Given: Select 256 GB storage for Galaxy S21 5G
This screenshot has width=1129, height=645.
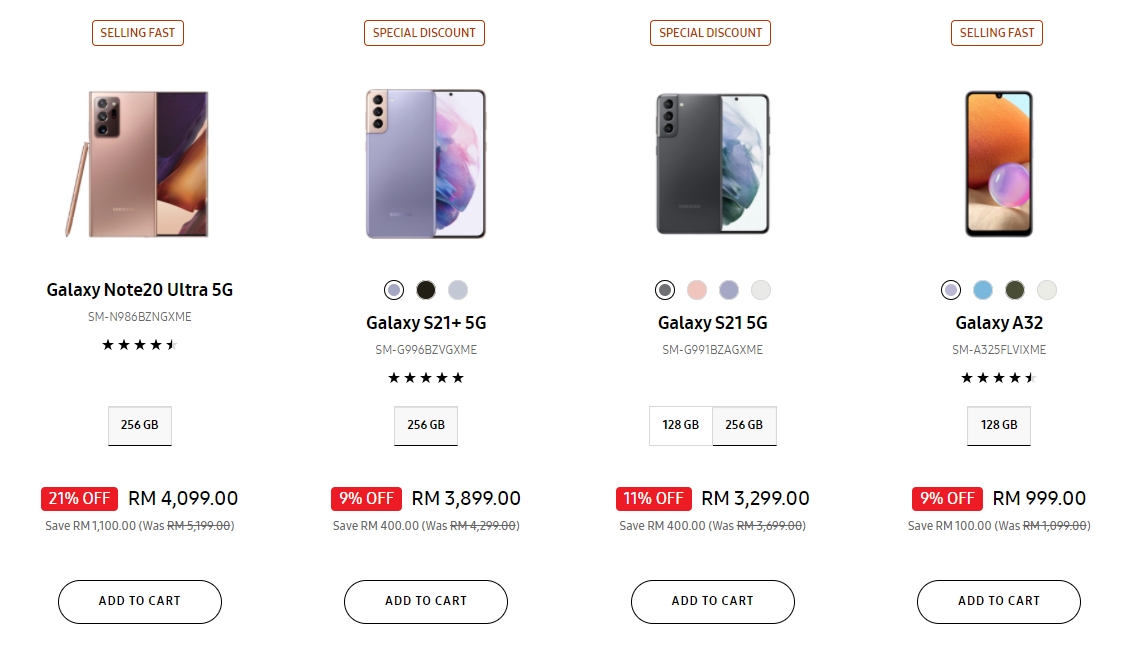Looking at the screenshot, I should 744,425.
